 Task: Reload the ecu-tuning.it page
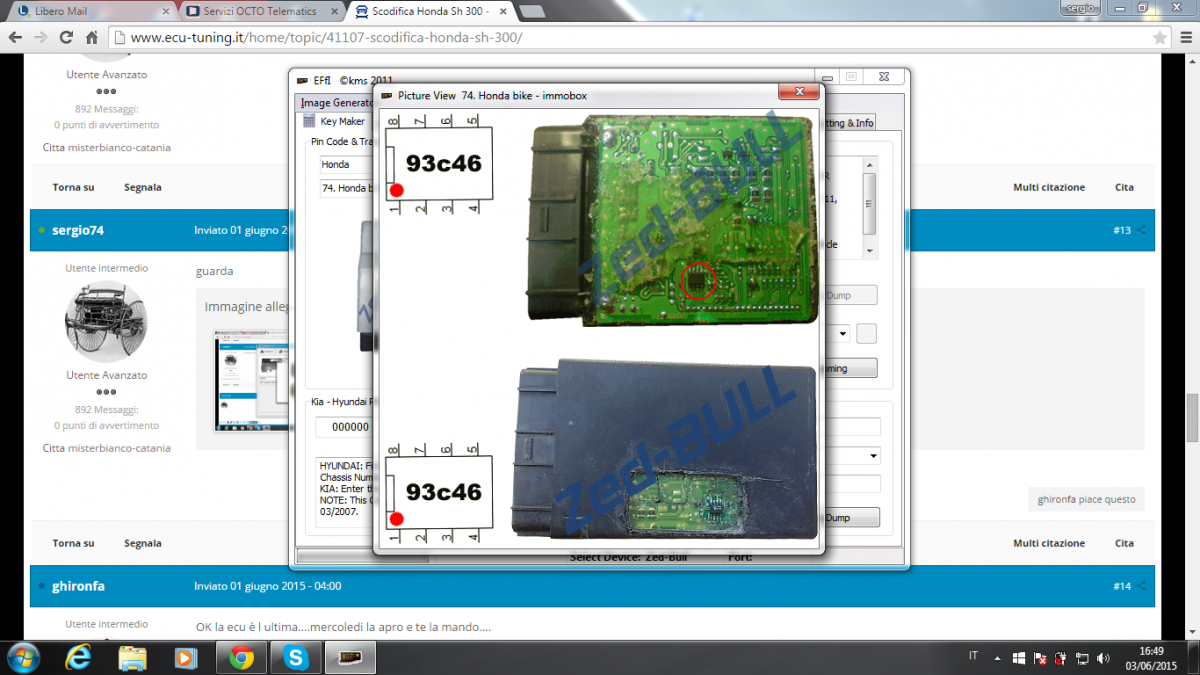[66, 38]
